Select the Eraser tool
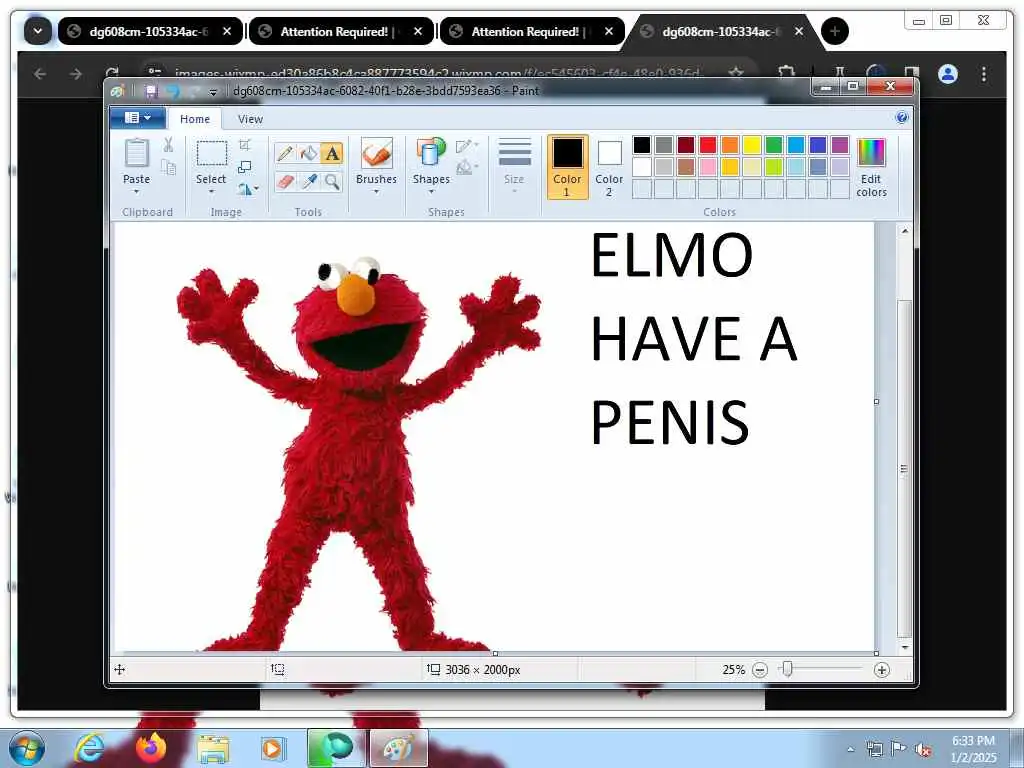 [285, 181]
